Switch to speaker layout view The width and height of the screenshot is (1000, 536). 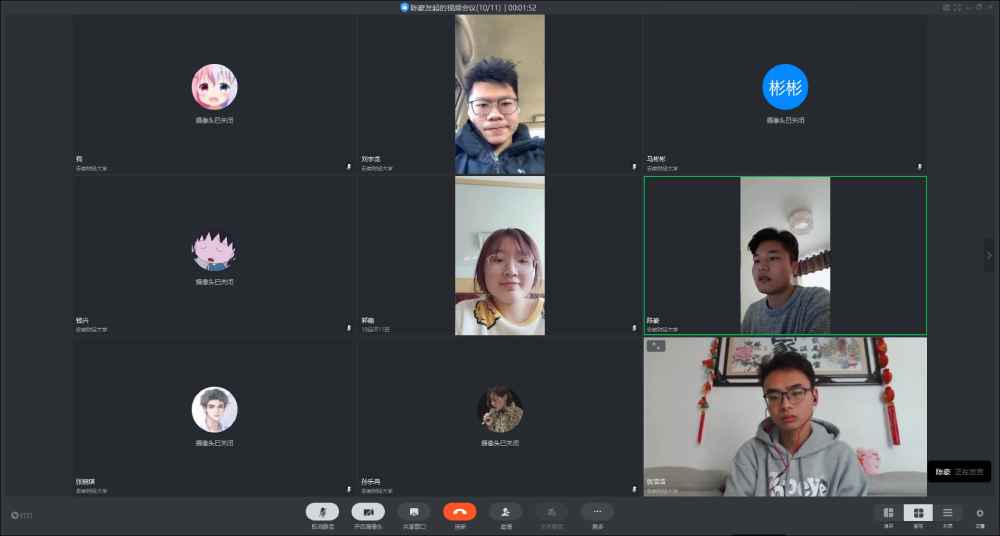888,513
